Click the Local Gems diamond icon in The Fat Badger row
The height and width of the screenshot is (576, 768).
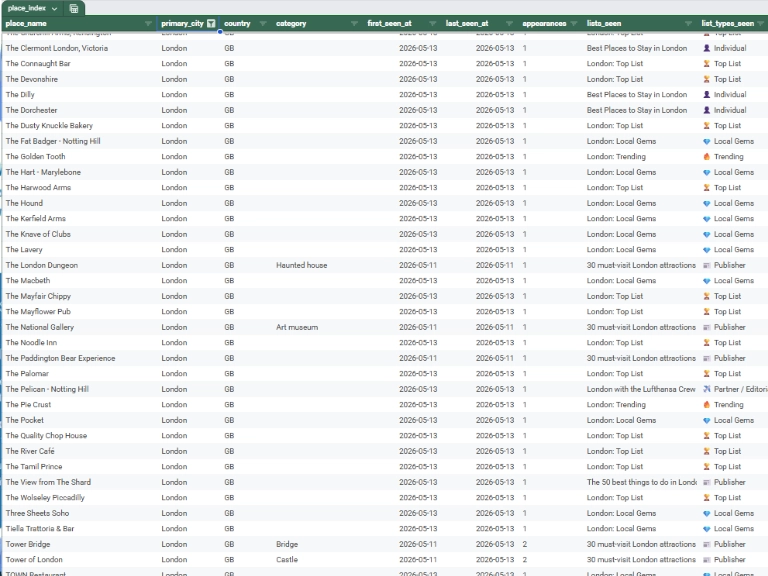point(706,142)
